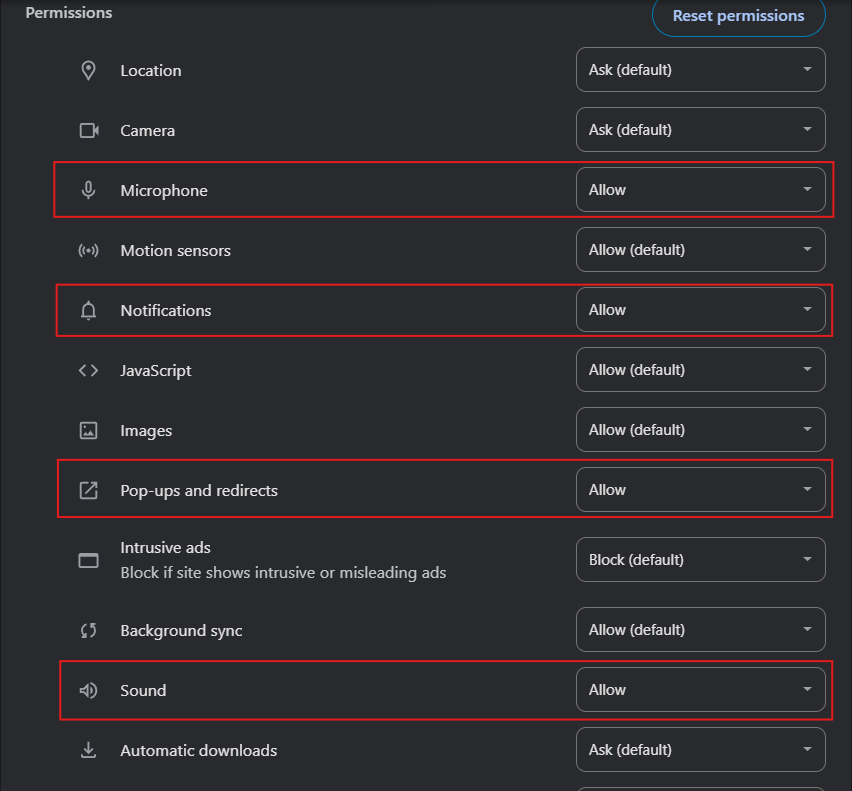Viewport: 852px width, 791px height.
Task: Click the Notifications label text
Action: [x=166, y=311]
